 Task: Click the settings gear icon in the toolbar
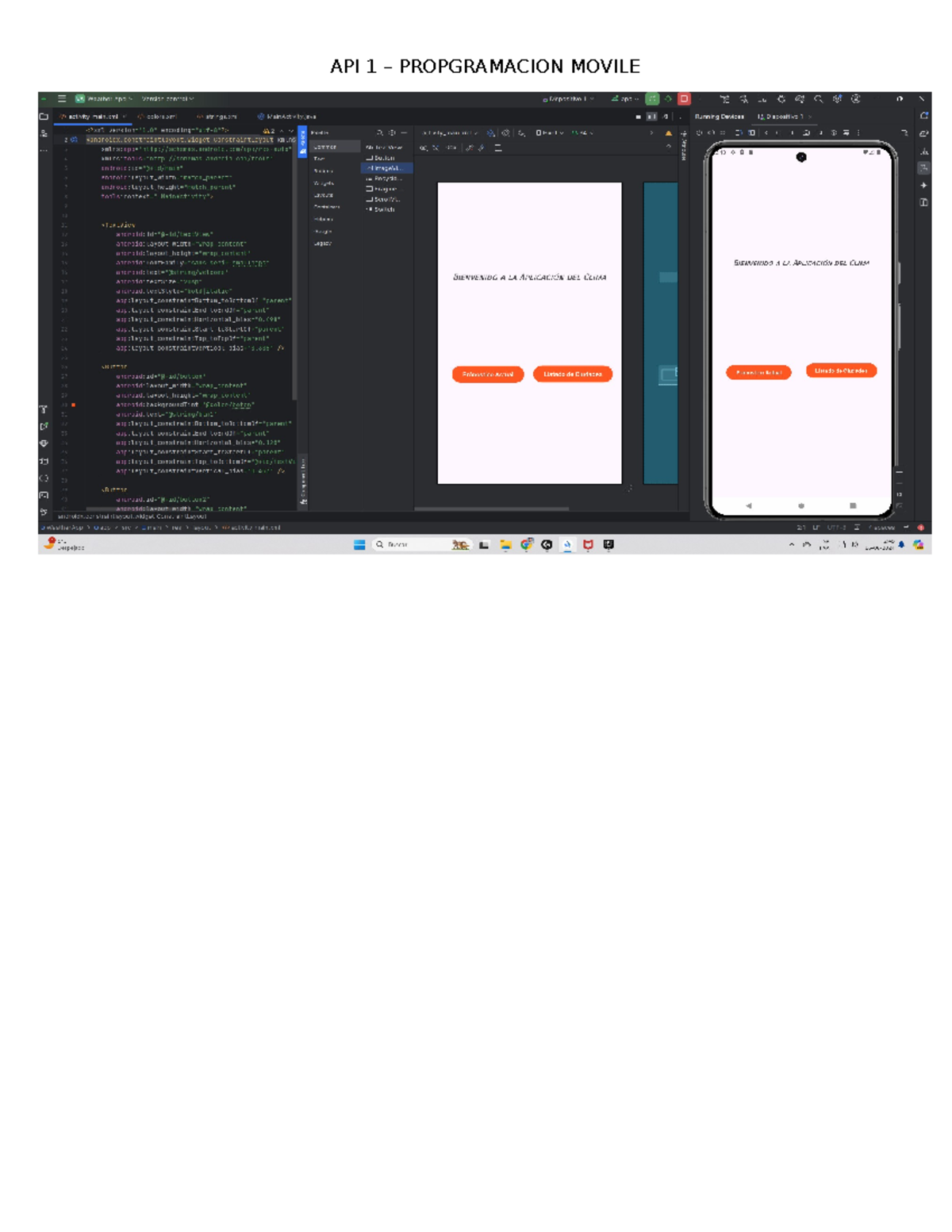point(839,99)
